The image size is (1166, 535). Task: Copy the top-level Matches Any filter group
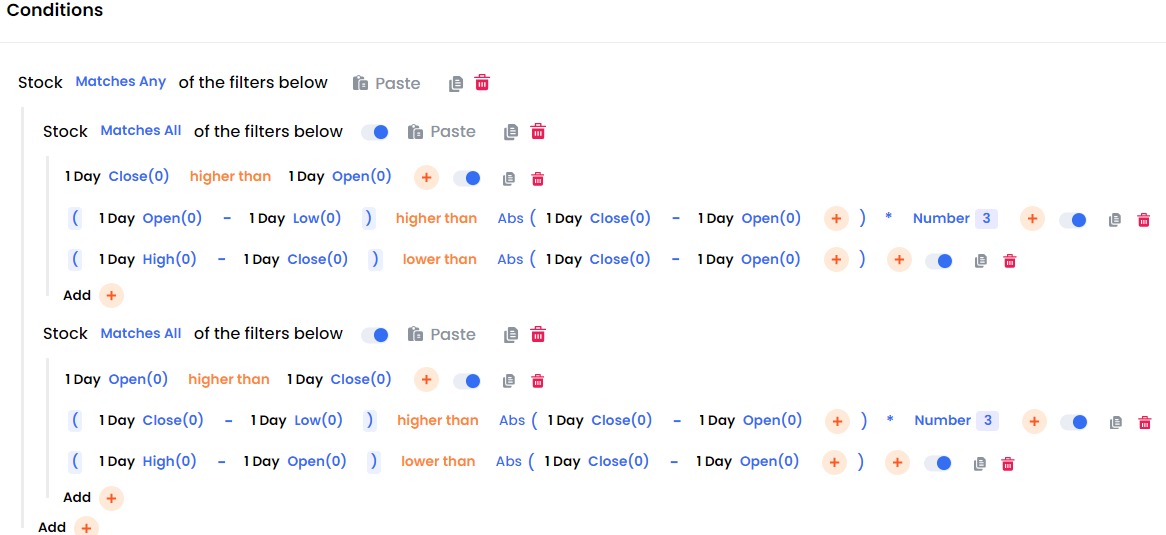(x=456, y=83)
